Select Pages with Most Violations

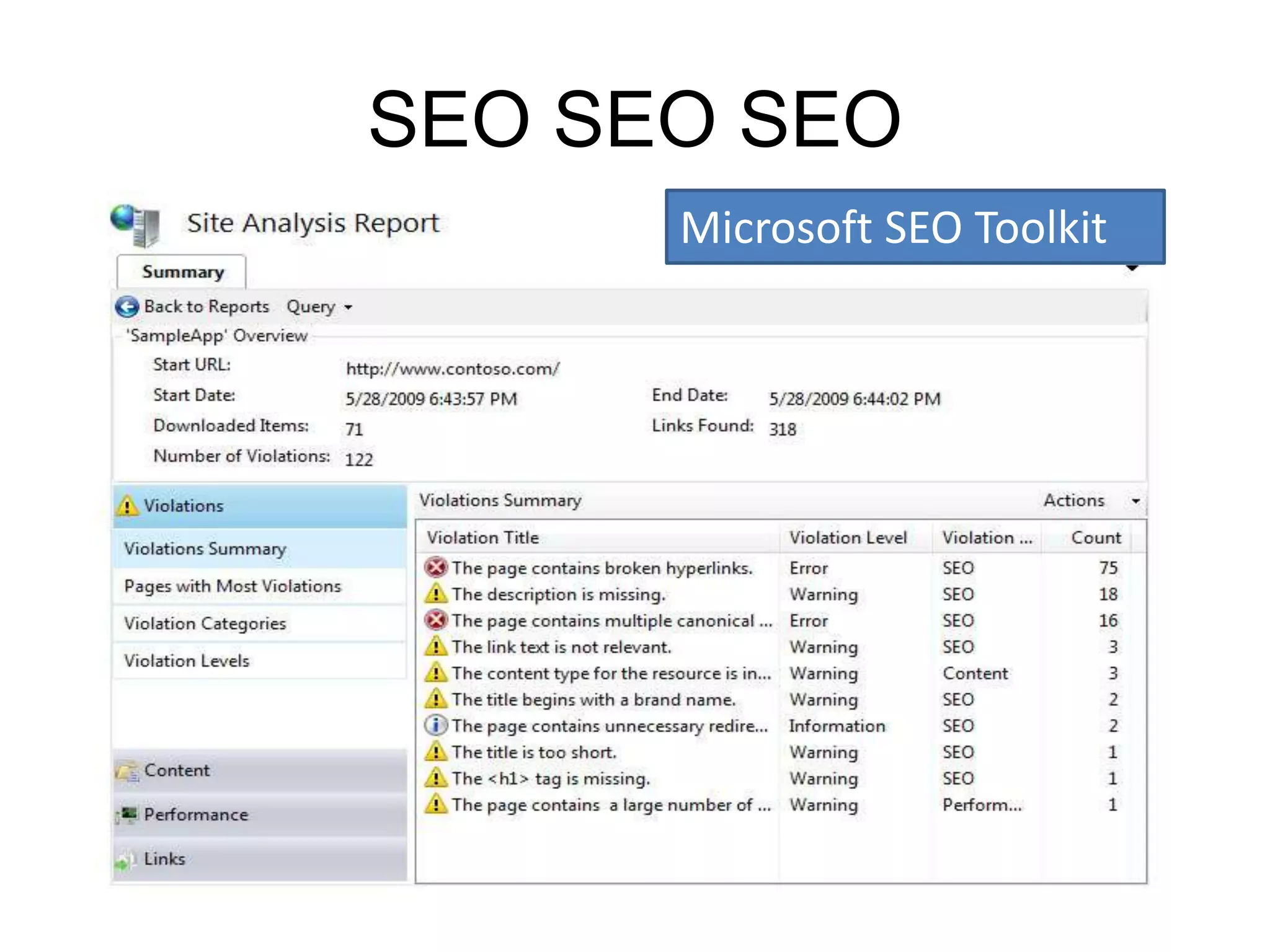point(233,586)
